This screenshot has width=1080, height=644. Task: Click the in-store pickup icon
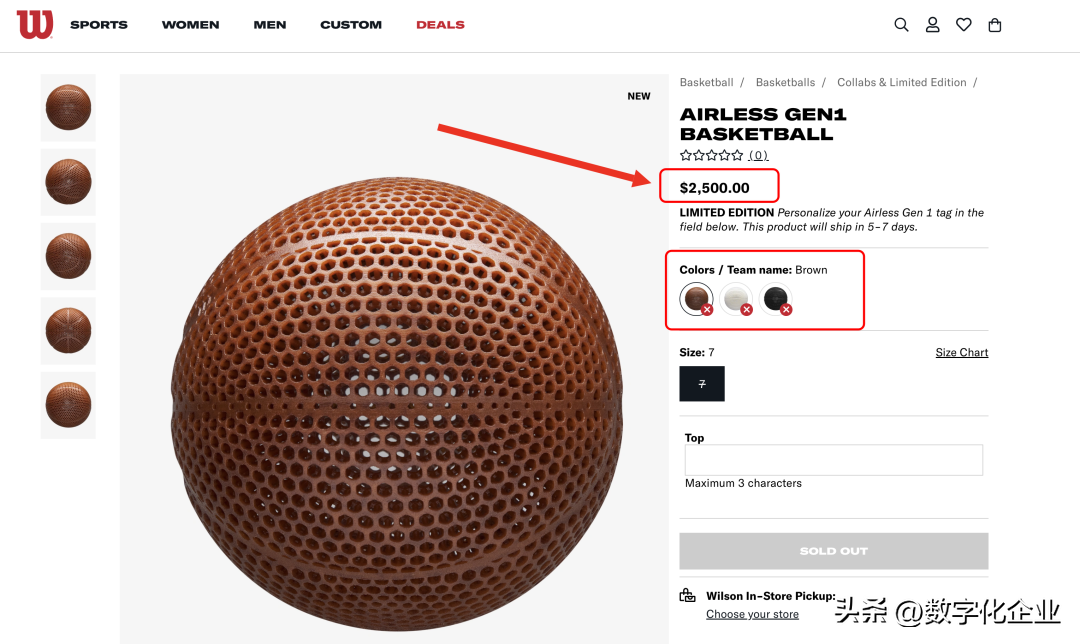[687, 595]
